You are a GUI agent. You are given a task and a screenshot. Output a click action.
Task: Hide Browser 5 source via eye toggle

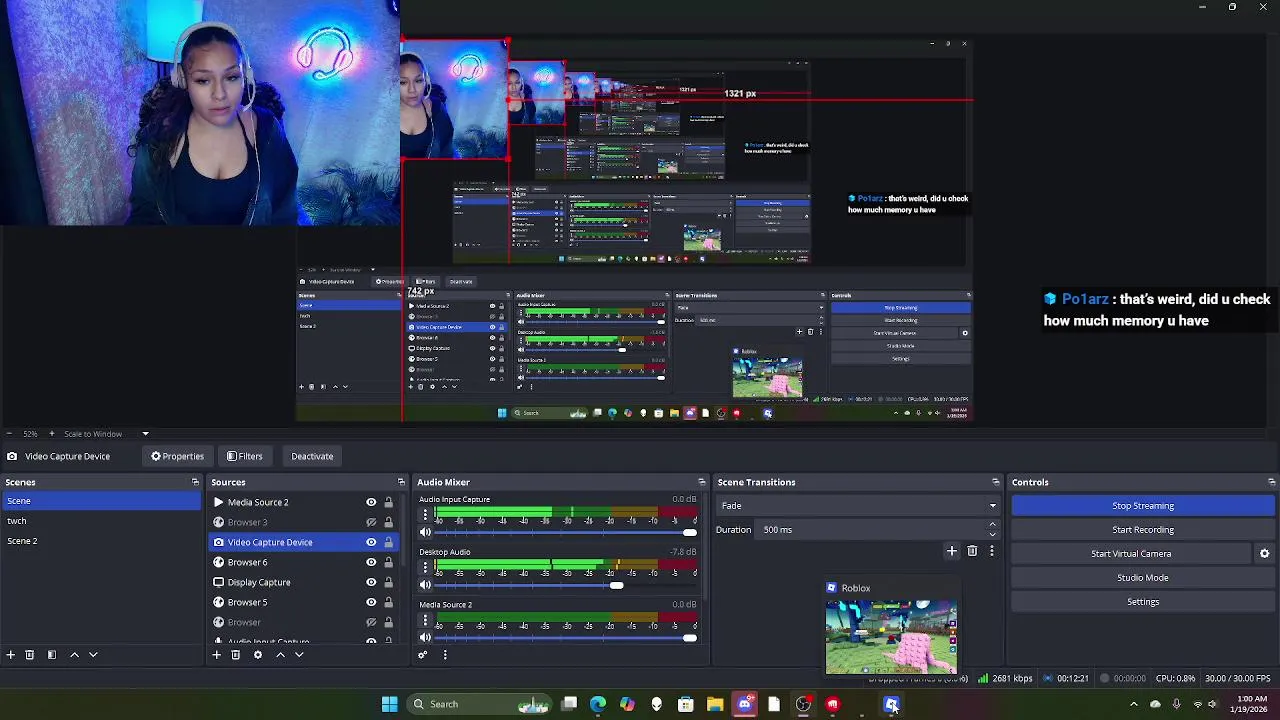pos(371,602)
